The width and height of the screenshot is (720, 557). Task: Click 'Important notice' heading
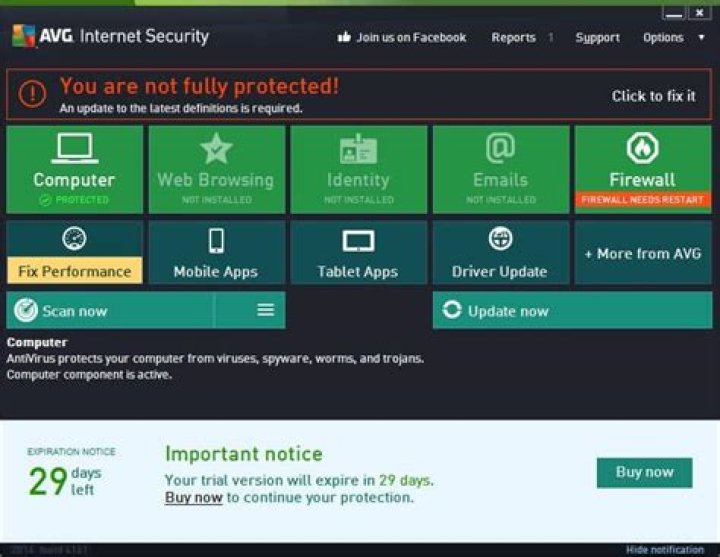244,454
